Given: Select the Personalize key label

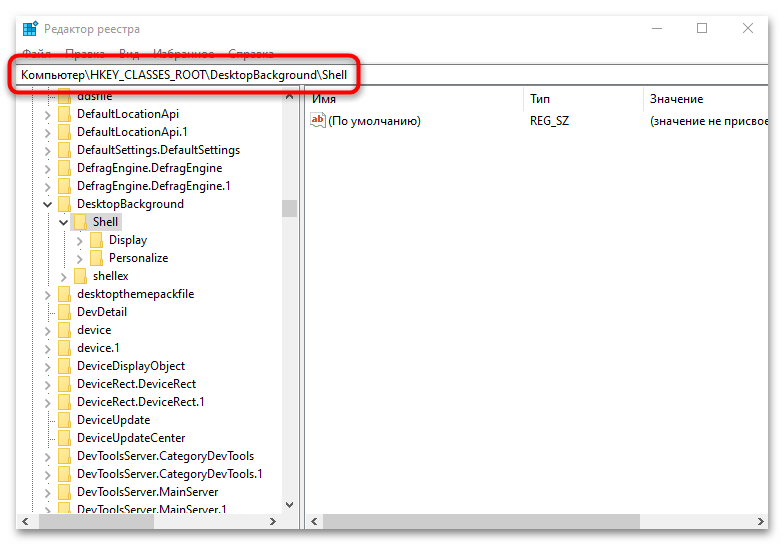Looking at the screenshot, I should point(138,258).
